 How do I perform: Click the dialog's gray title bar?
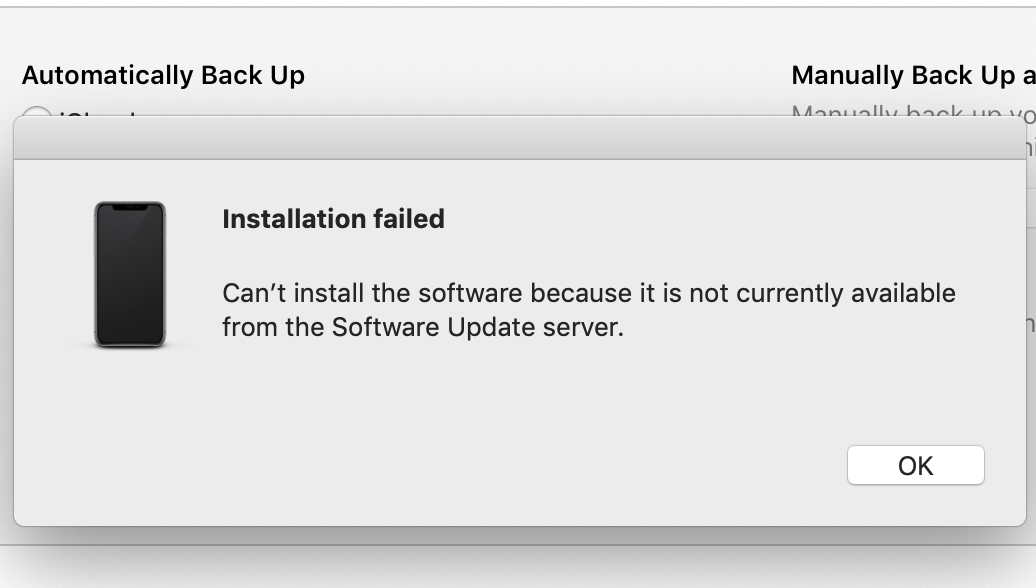tap(519, 138)
